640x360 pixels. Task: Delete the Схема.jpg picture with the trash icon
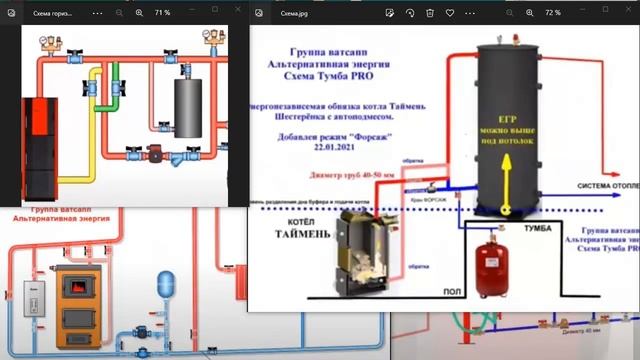pos(430,13)
